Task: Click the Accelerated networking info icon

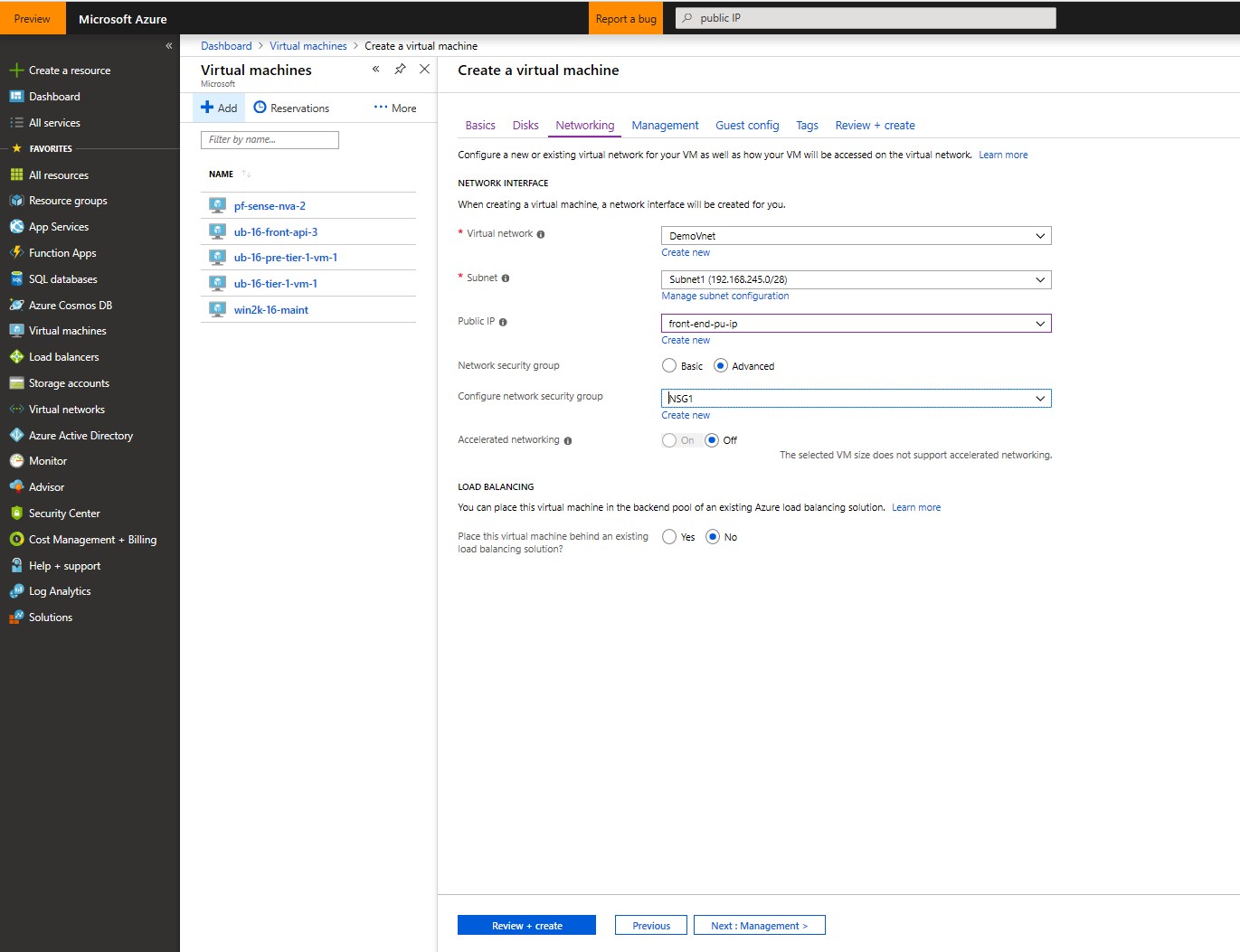Action: click(x=568, y=441)
